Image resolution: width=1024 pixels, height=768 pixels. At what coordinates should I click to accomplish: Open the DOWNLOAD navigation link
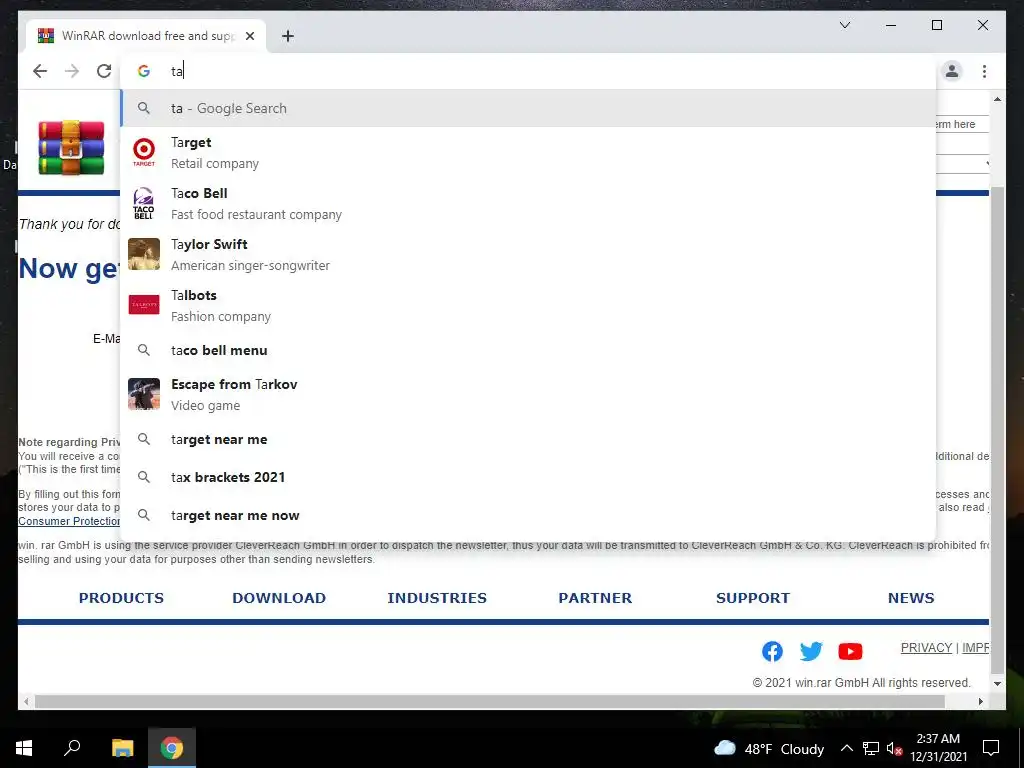[279, 598]
